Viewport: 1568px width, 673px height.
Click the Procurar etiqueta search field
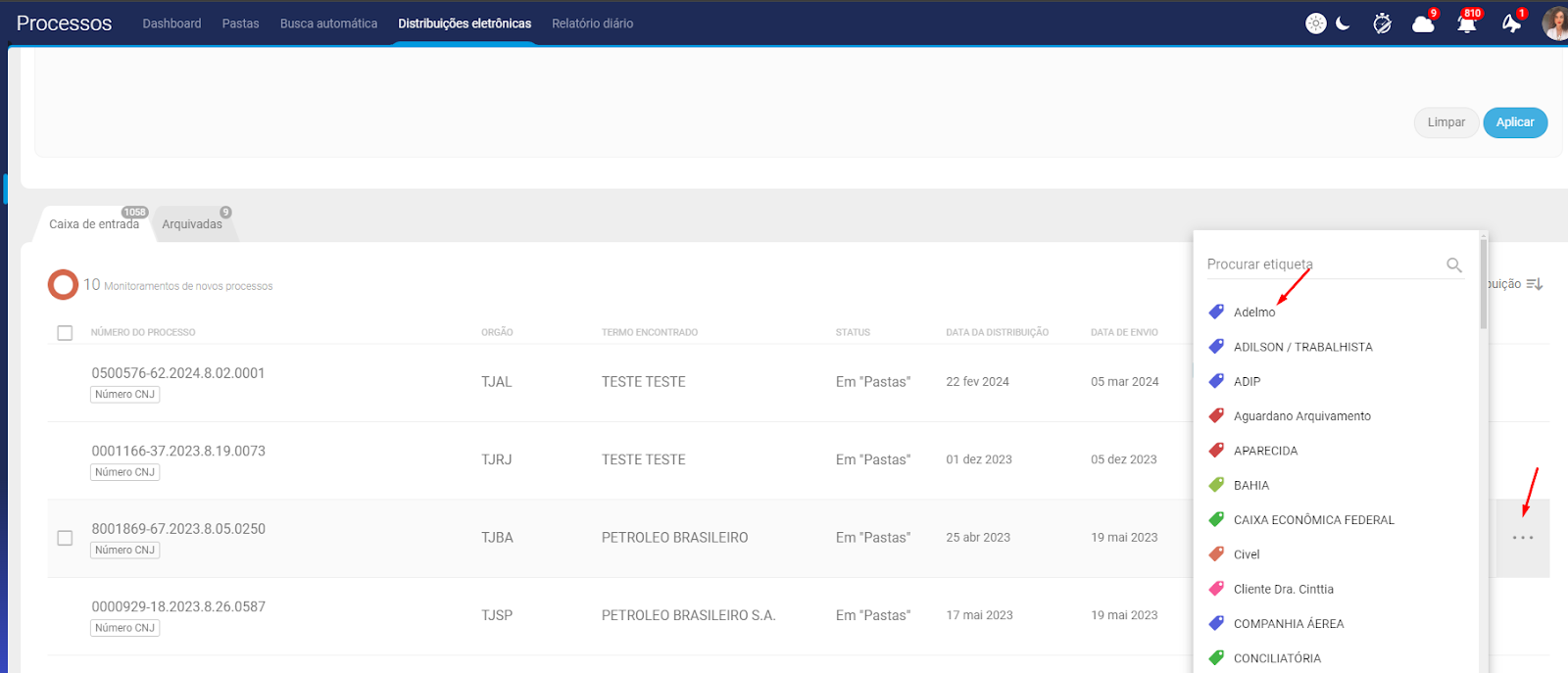click(x=1323, y=264)
